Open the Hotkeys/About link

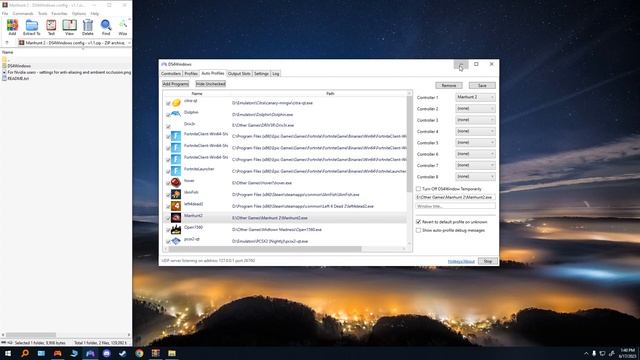(x=461, y=261)
